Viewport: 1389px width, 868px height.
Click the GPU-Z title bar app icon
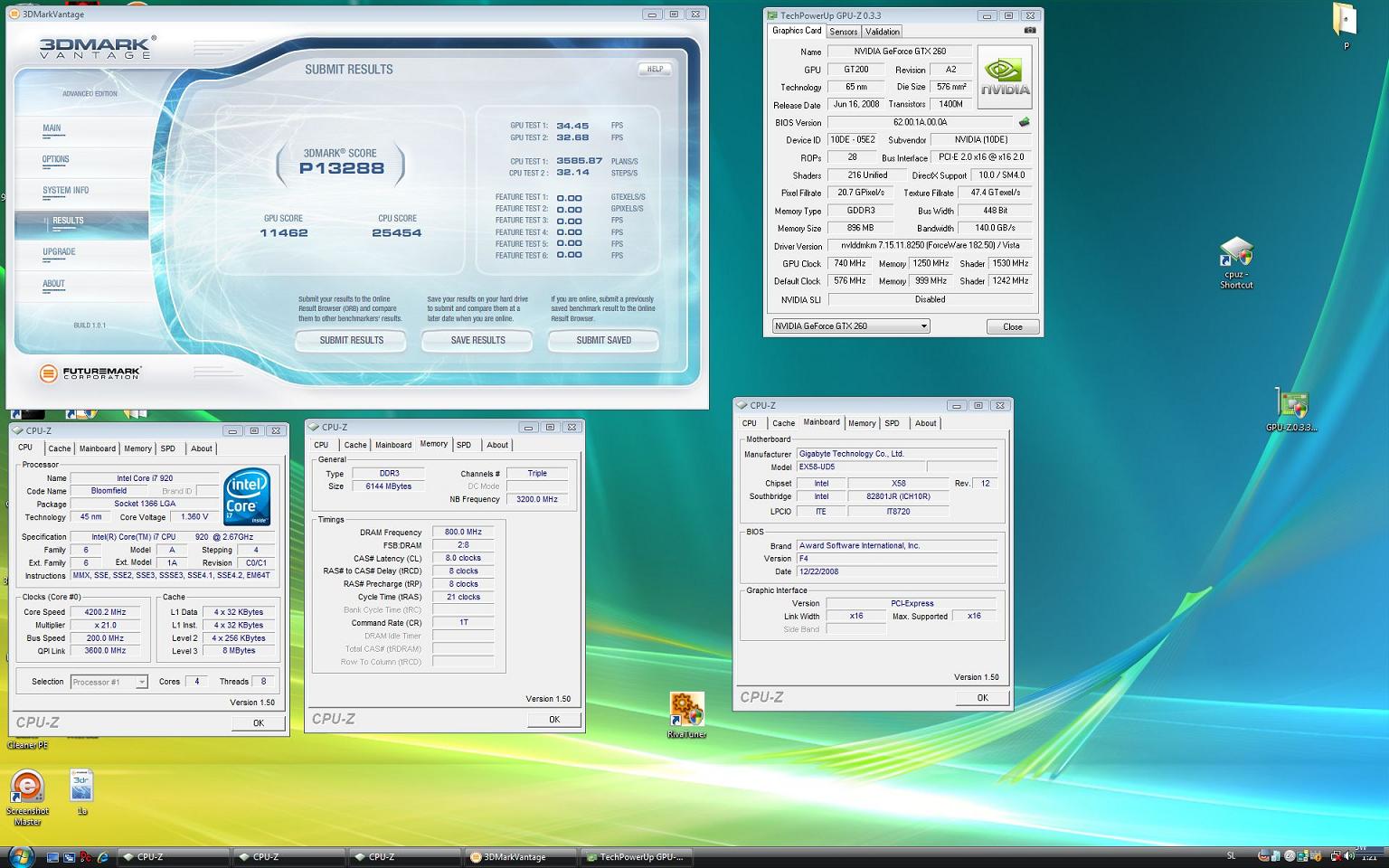click(x=771, y=15)
